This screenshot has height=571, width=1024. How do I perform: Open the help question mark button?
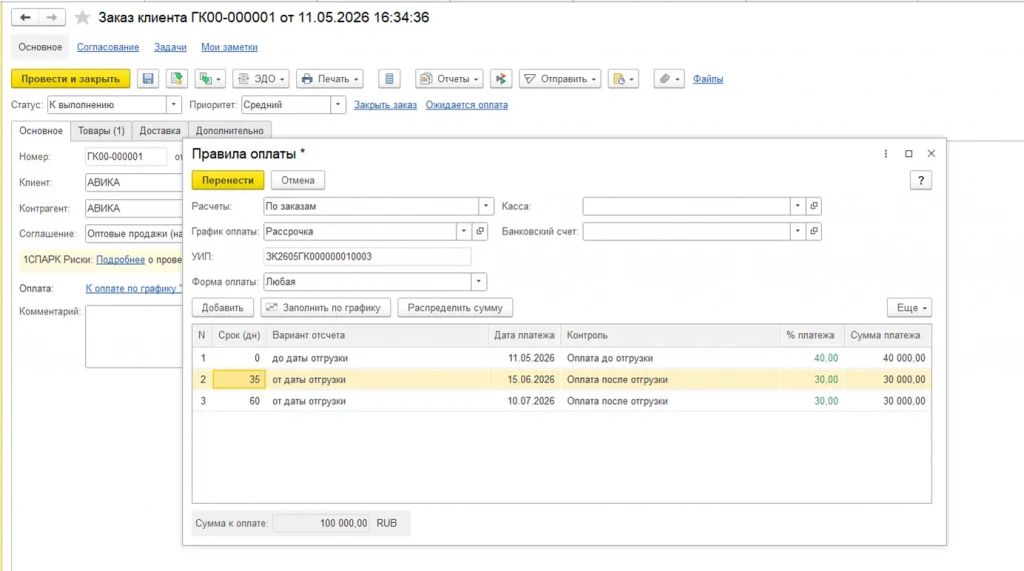pyautogui.click(x=921, y=180)
